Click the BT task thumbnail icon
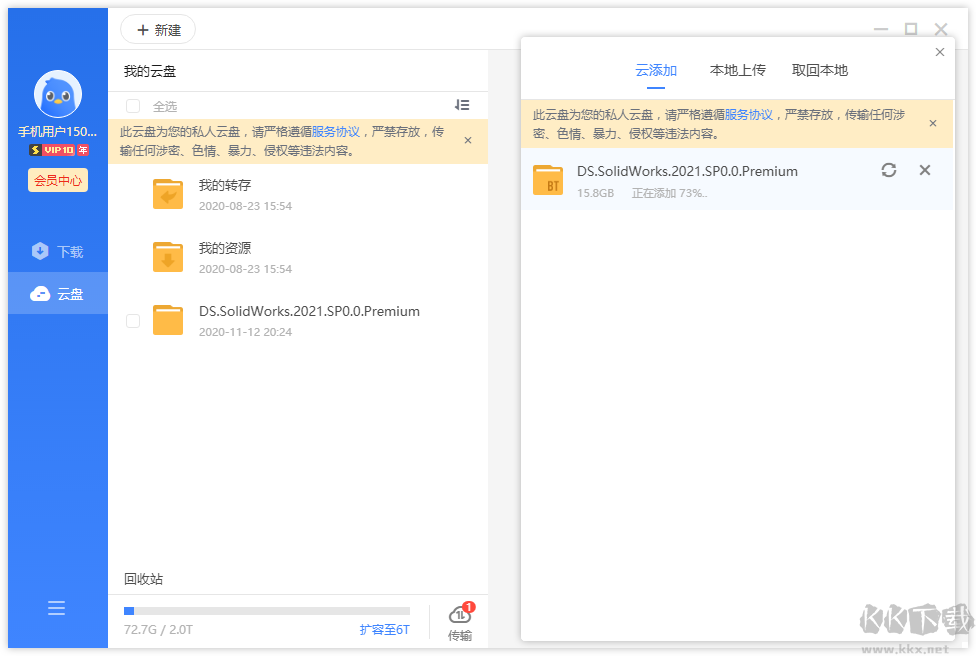Viewport: 976px width, 656px height. pyautogui.click(x=548, y=180)
